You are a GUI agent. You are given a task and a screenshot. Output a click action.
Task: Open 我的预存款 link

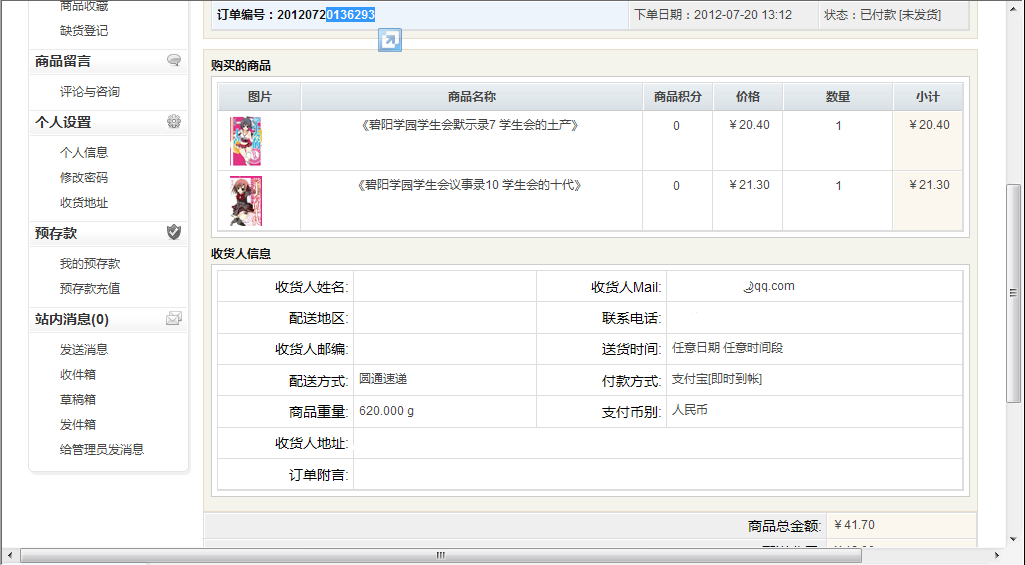(90, 264)
